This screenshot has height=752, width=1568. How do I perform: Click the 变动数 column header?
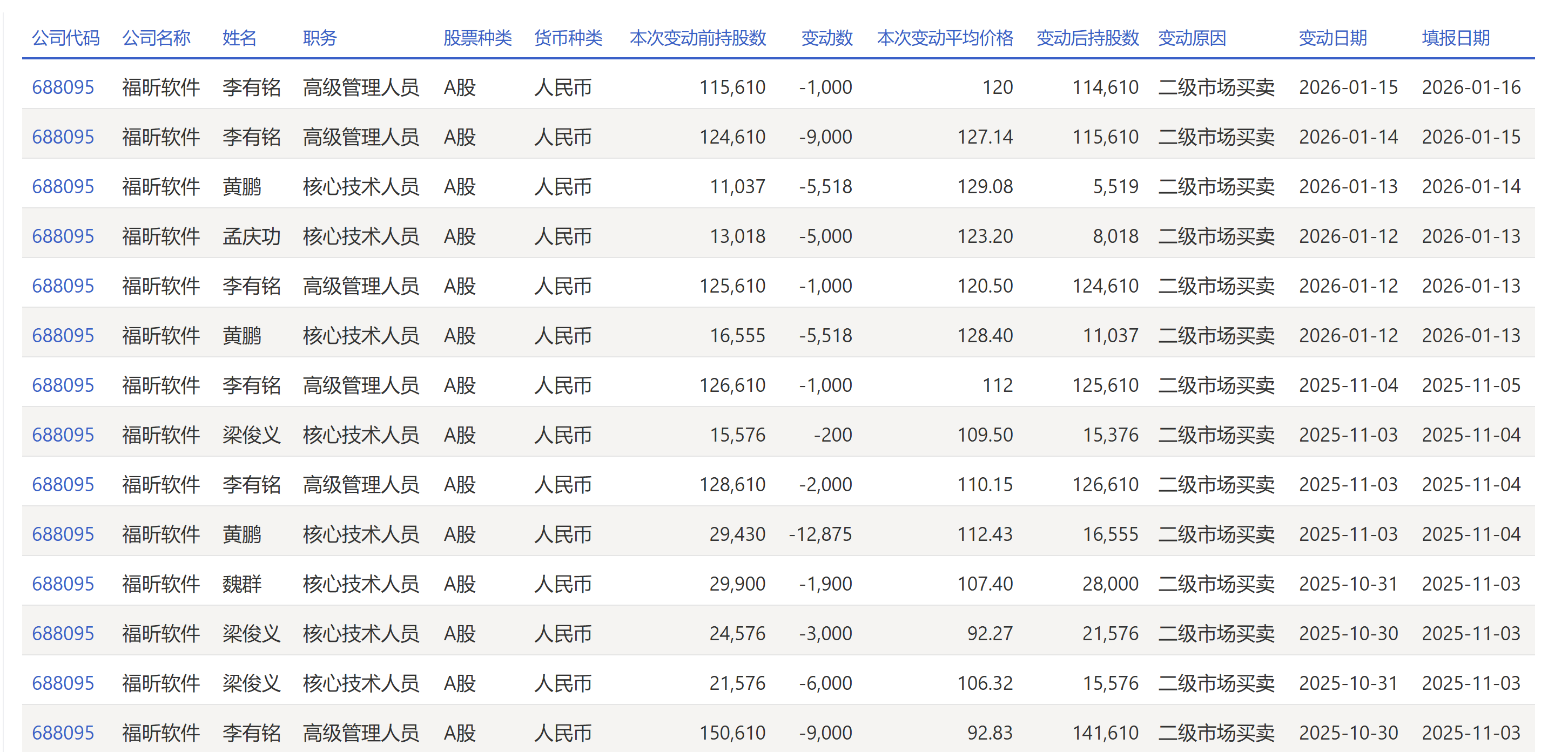click(827, 38)
